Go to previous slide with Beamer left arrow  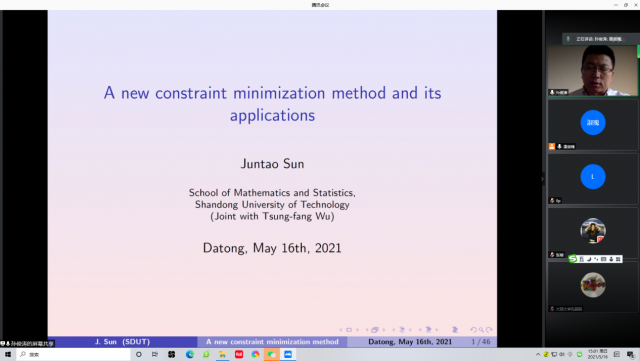click(x=341, y=330)
